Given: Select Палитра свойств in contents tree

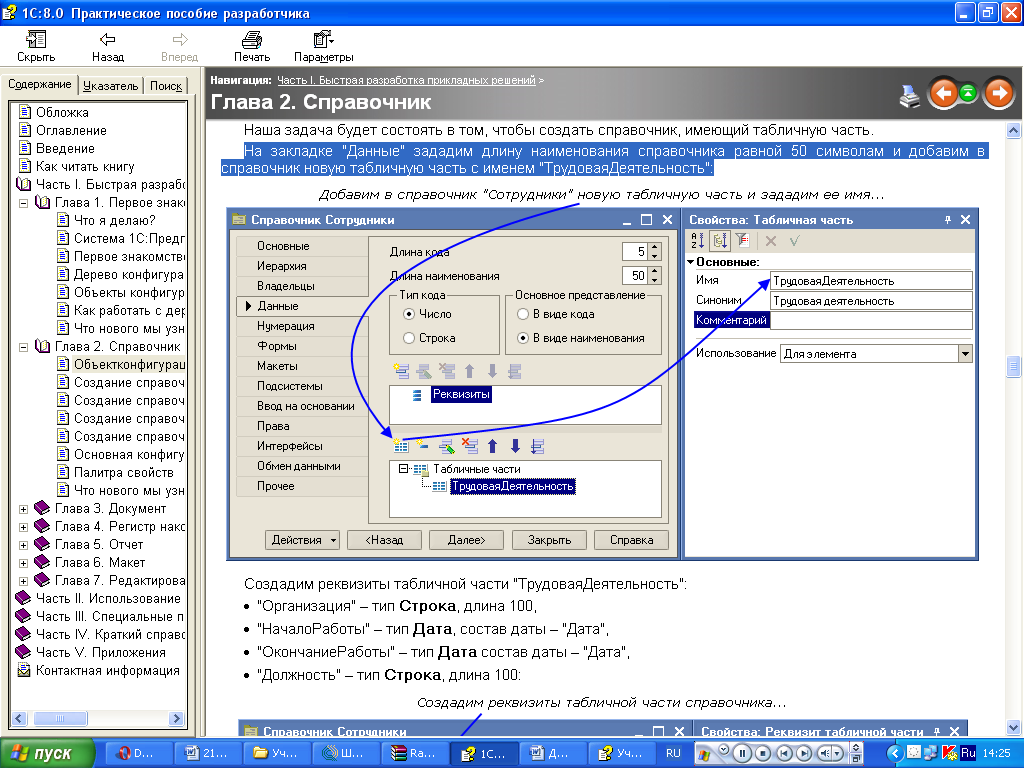Looking at the screenshot, I should pyautogui.click(x=123, y=472).
